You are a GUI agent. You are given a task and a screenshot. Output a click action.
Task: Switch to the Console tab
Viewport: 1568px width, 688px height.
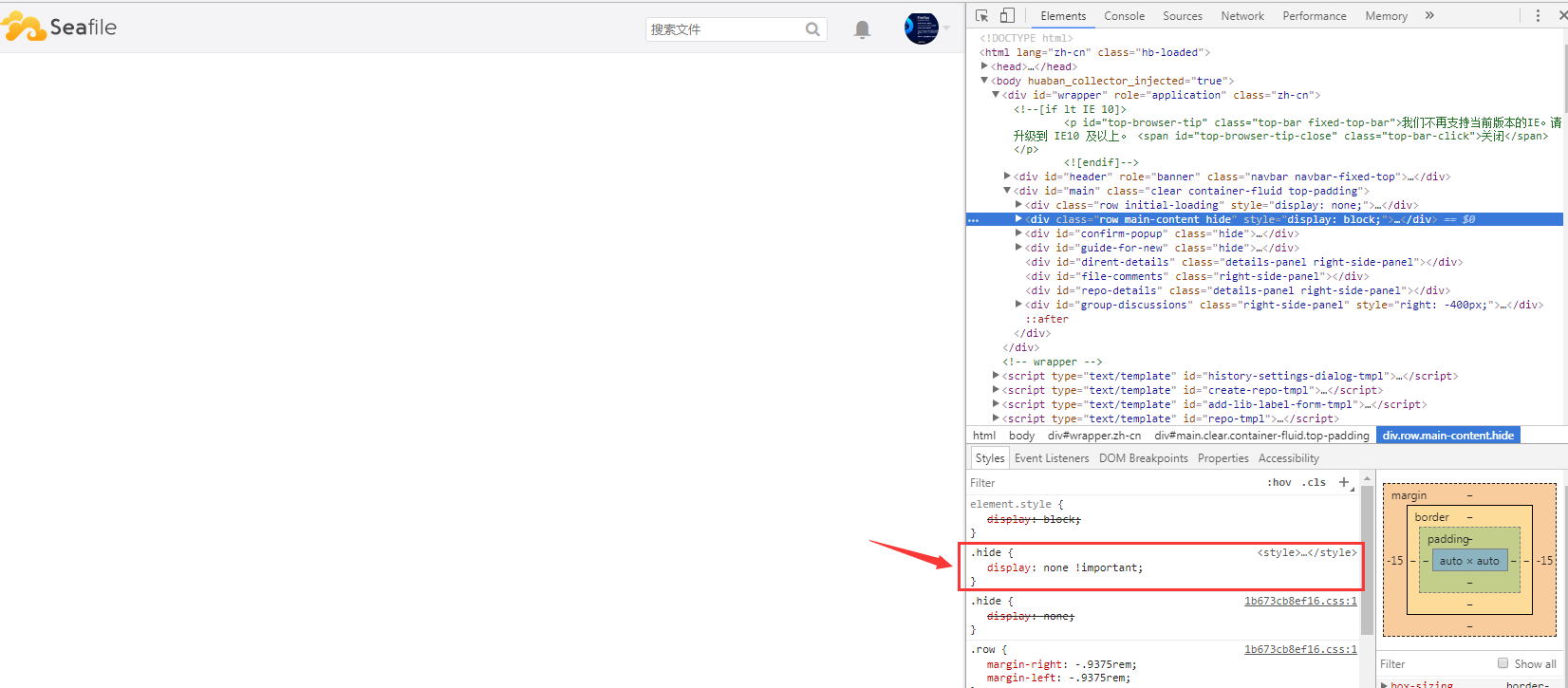click(x=1125, y=16)
